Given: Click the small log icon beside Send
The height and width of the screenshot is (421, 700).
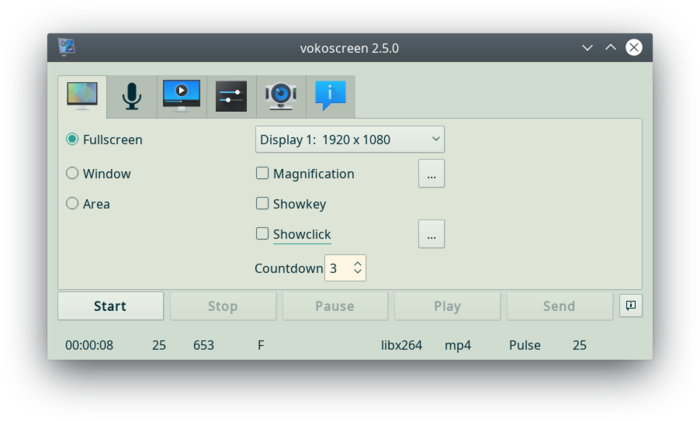Looking at the screenshot, I should (631, 306).
